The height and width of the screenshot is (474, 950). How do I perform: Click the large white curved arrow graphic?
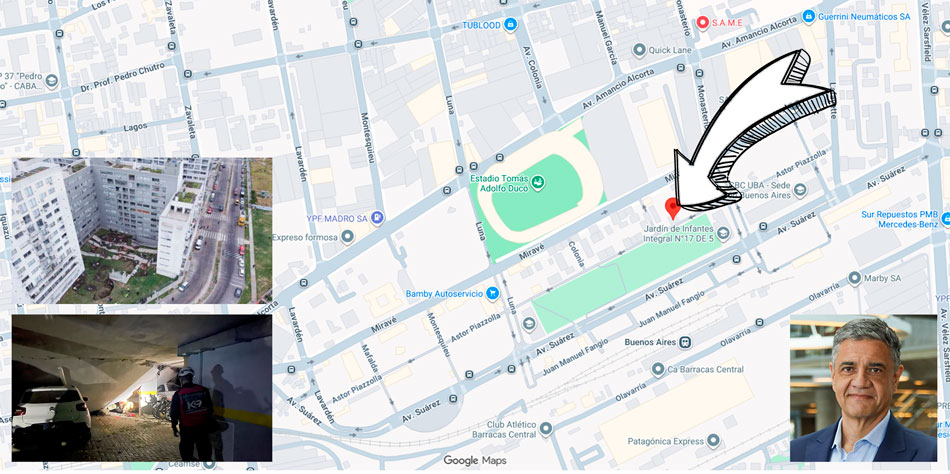point(754,130)
